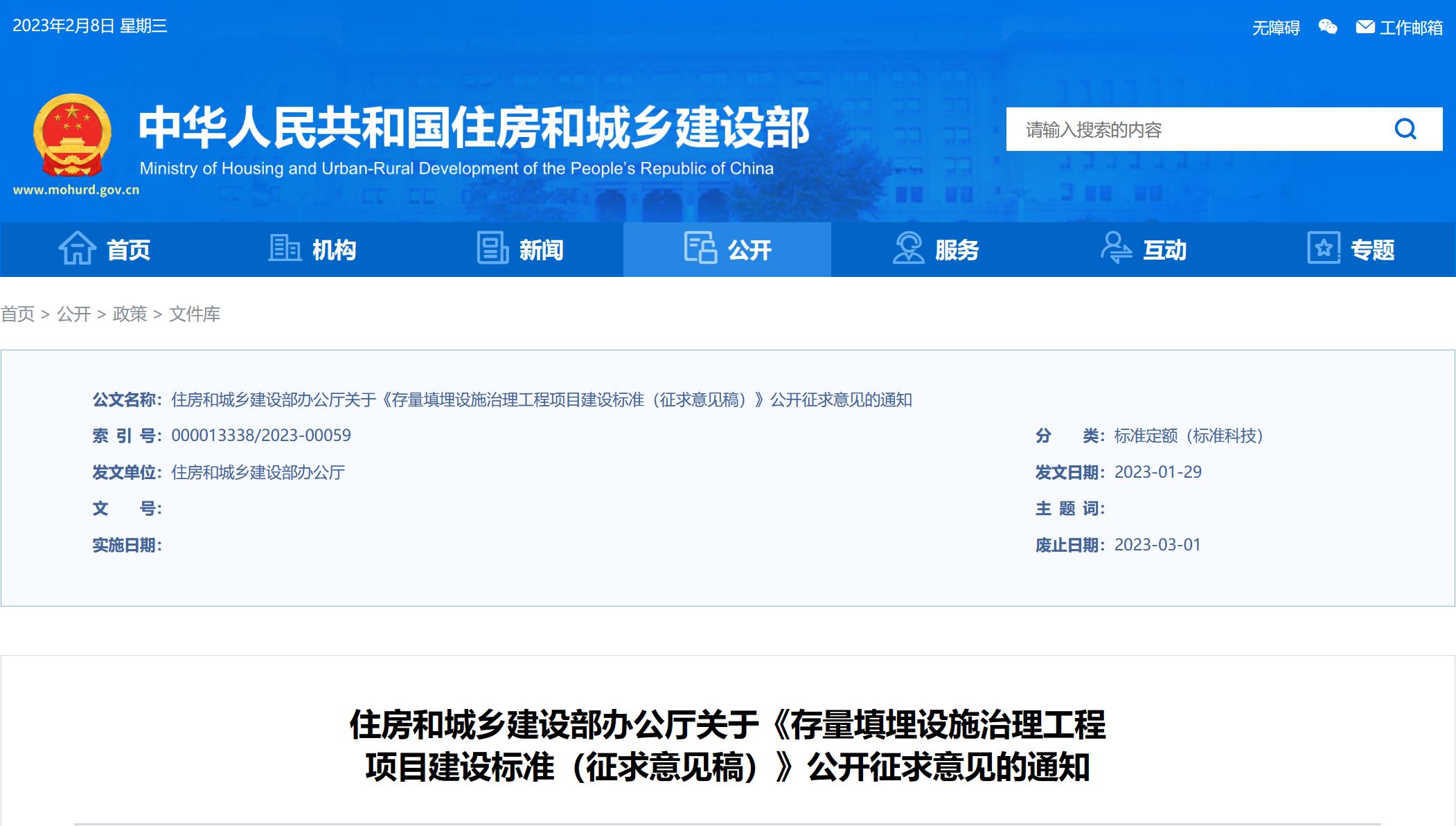Click the index number 000013338/2023-00059
The height and width of the screenshot is (826, 1456).
click(261, 436)
